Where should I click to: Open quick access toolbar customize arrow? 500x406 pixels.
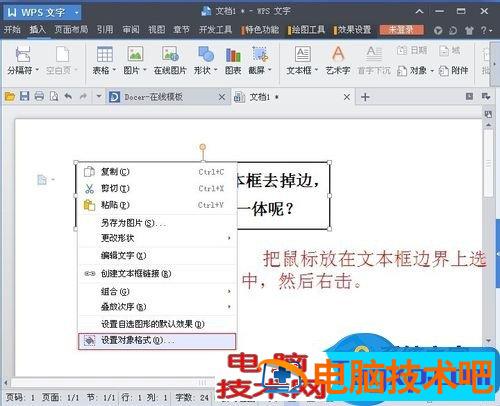(x=99, y=97)
